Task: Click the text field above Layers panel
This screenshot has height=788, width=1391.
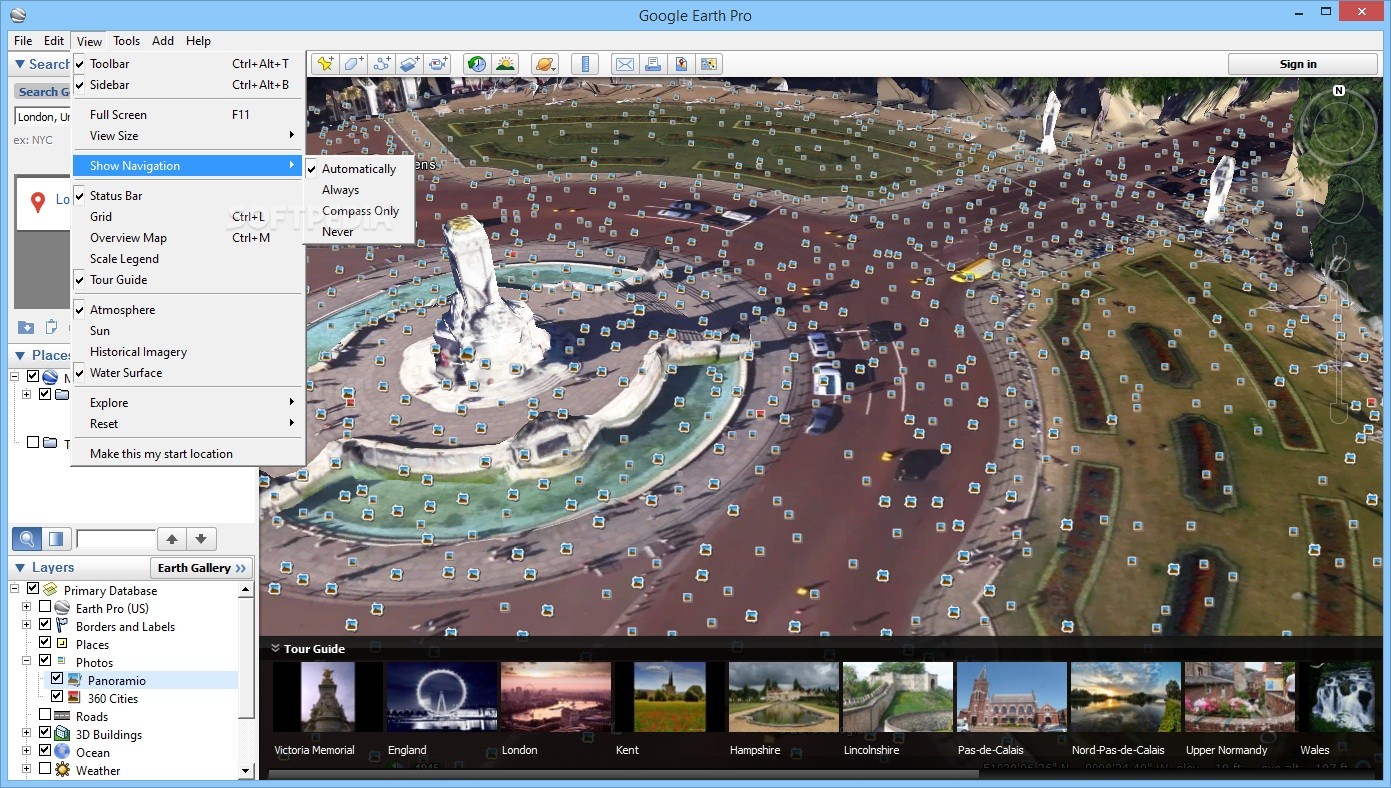Action: click(x=115, y=539)
